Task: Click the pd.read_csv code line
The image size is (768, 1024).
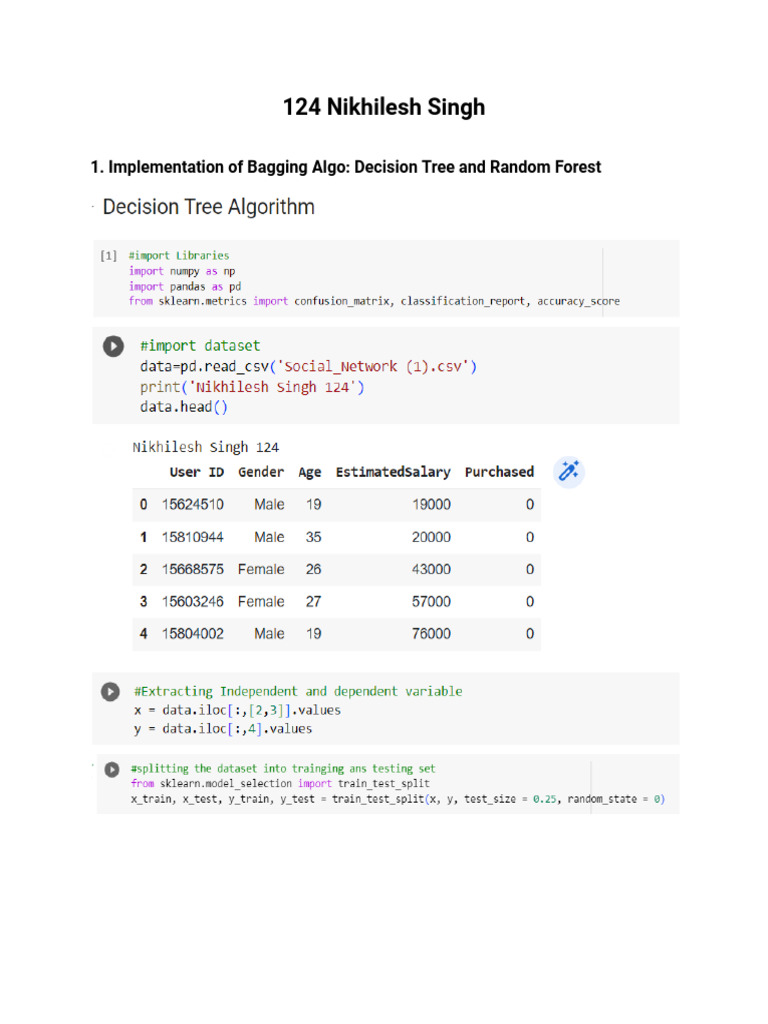Action: (x=308, y=367)
